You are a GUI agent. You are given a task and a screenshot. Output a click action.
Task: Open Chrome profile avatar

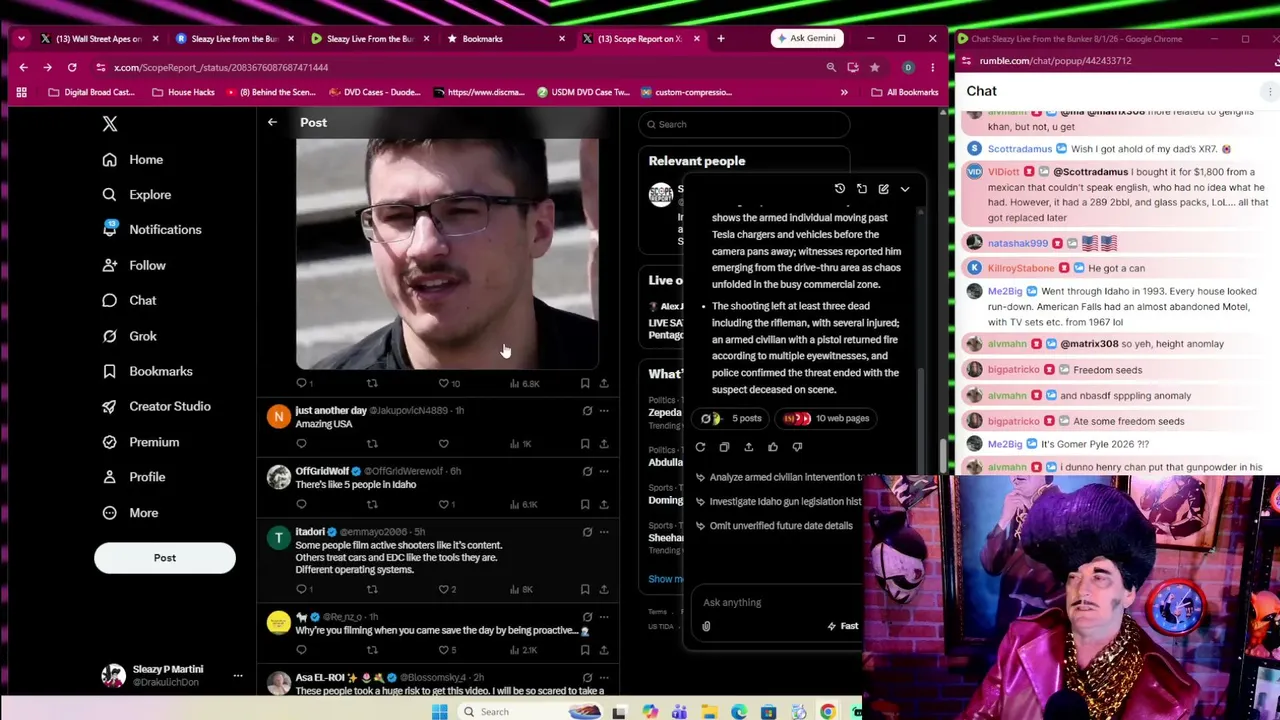(908, 67)
